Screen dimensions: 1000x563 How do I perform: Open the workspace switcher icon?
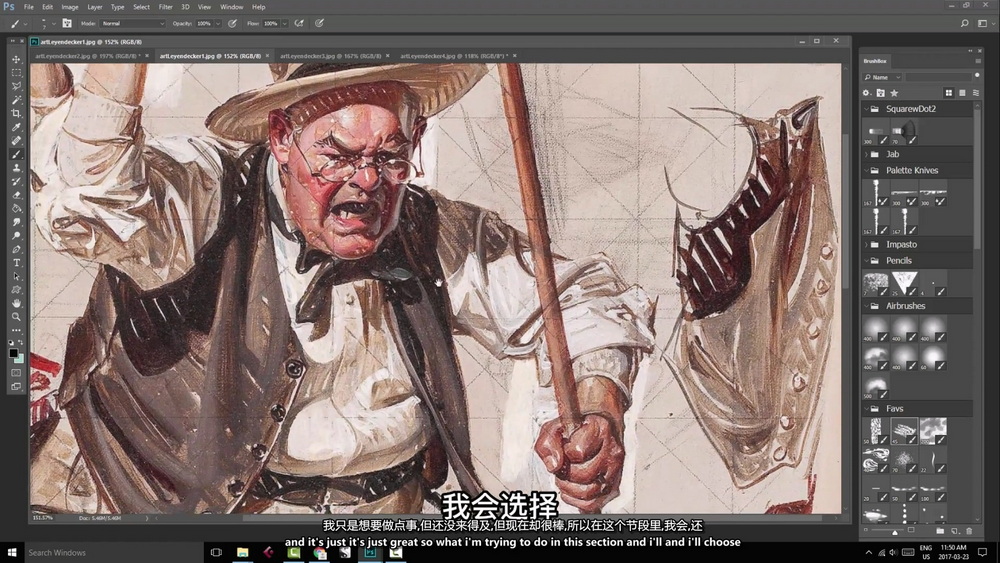point(982,24)
